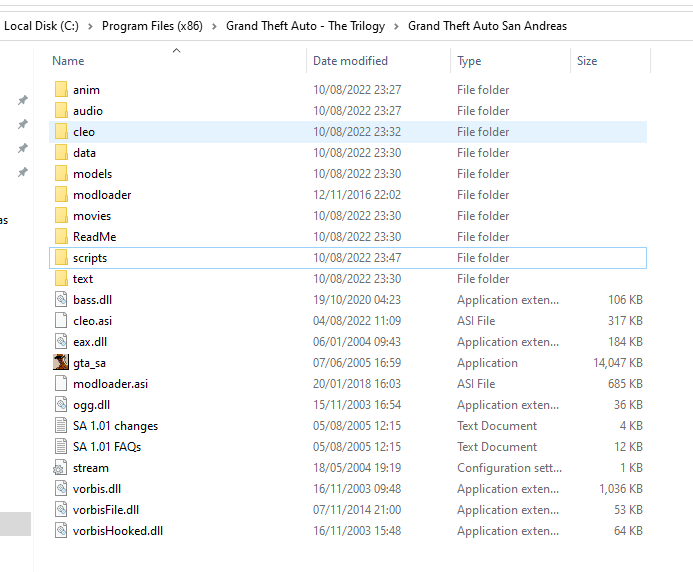Go to Local Disk (C:) breadcrumb
This screenshot has width=693, height=572.
point(41,26)
